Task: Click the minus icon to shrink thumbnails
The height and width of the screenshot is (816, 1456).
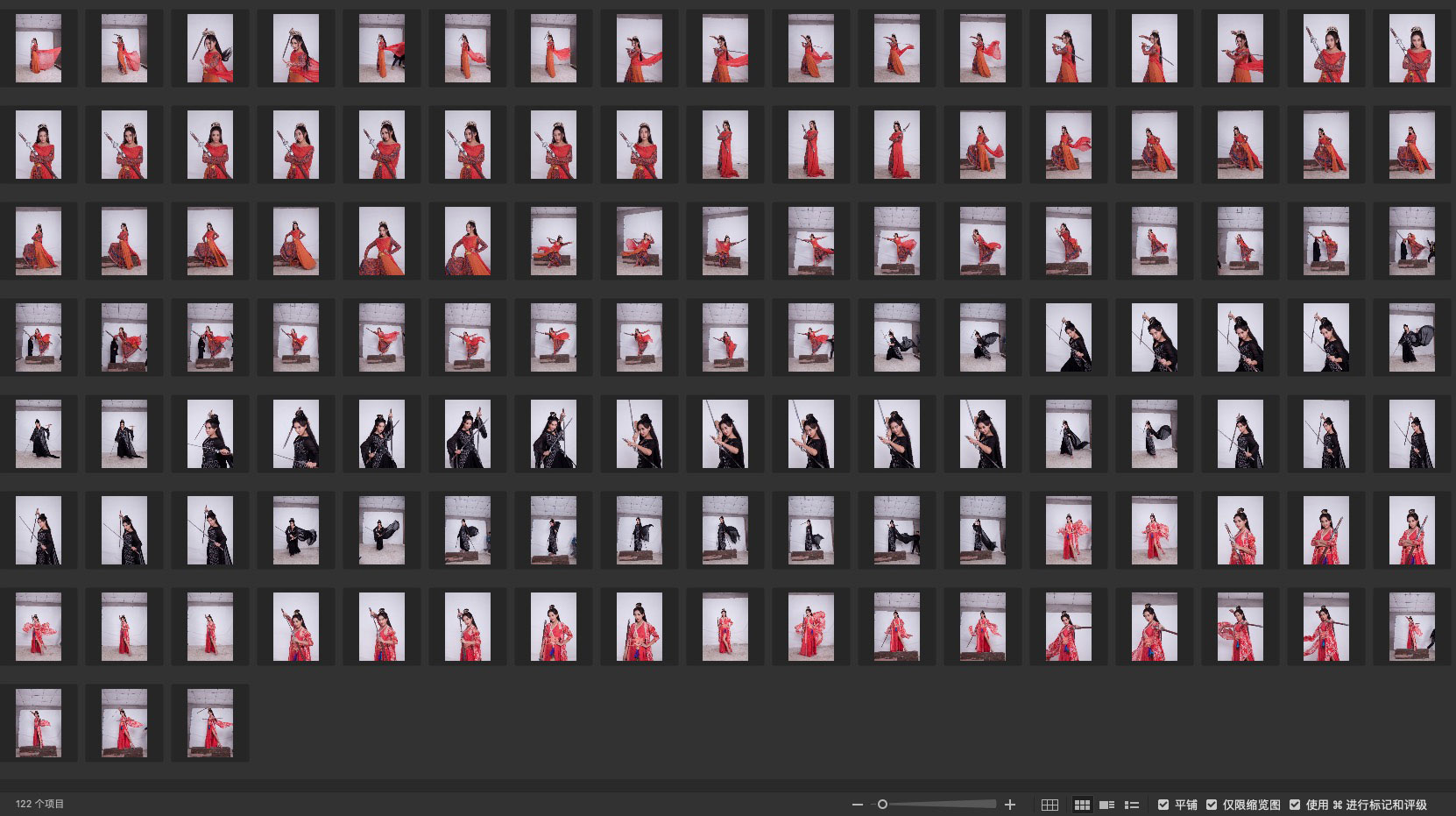Action: click(x=858, y=805)
